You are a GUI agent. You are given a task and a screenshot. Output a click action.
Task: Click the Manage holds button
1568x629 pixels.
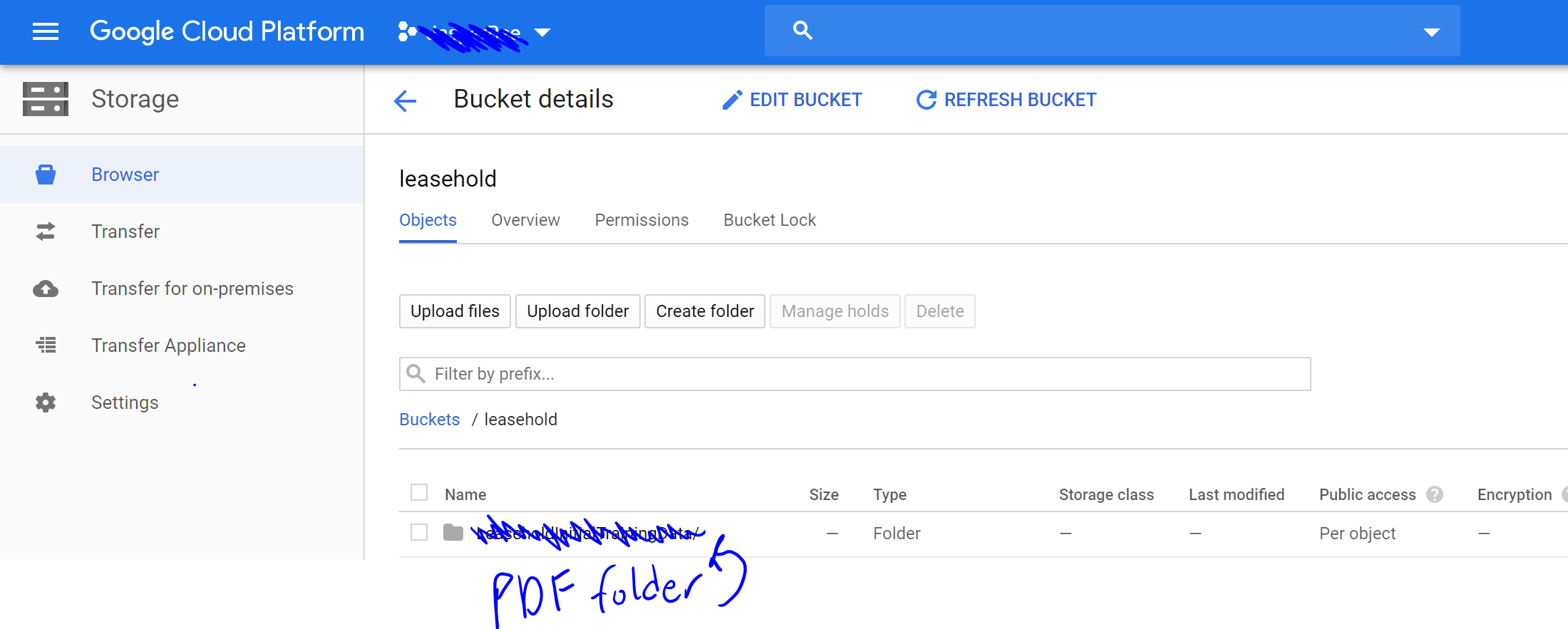[835, 311]
